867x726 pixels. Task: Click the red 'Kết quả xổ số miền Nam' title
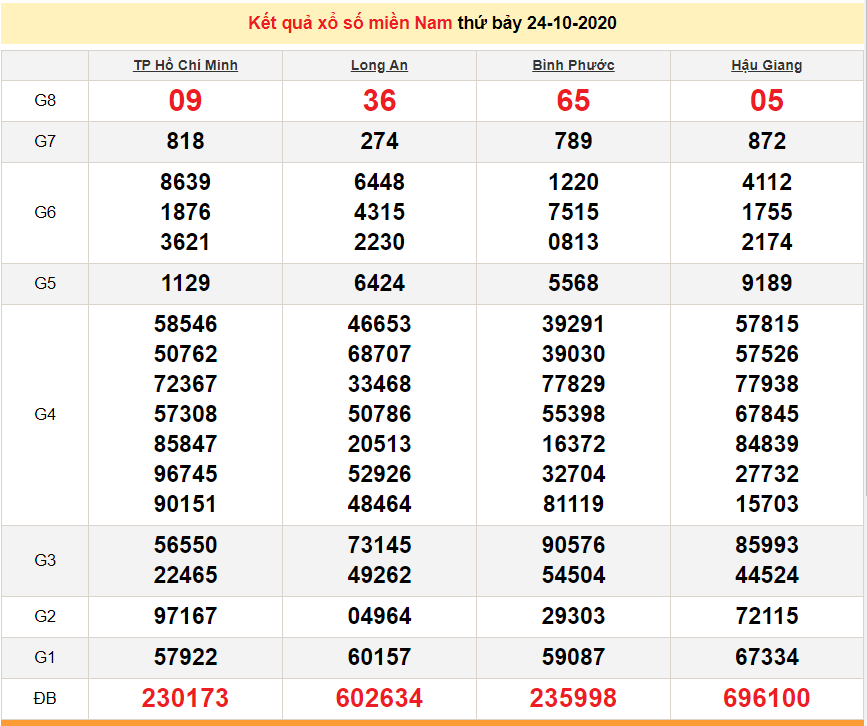point(350,23)
